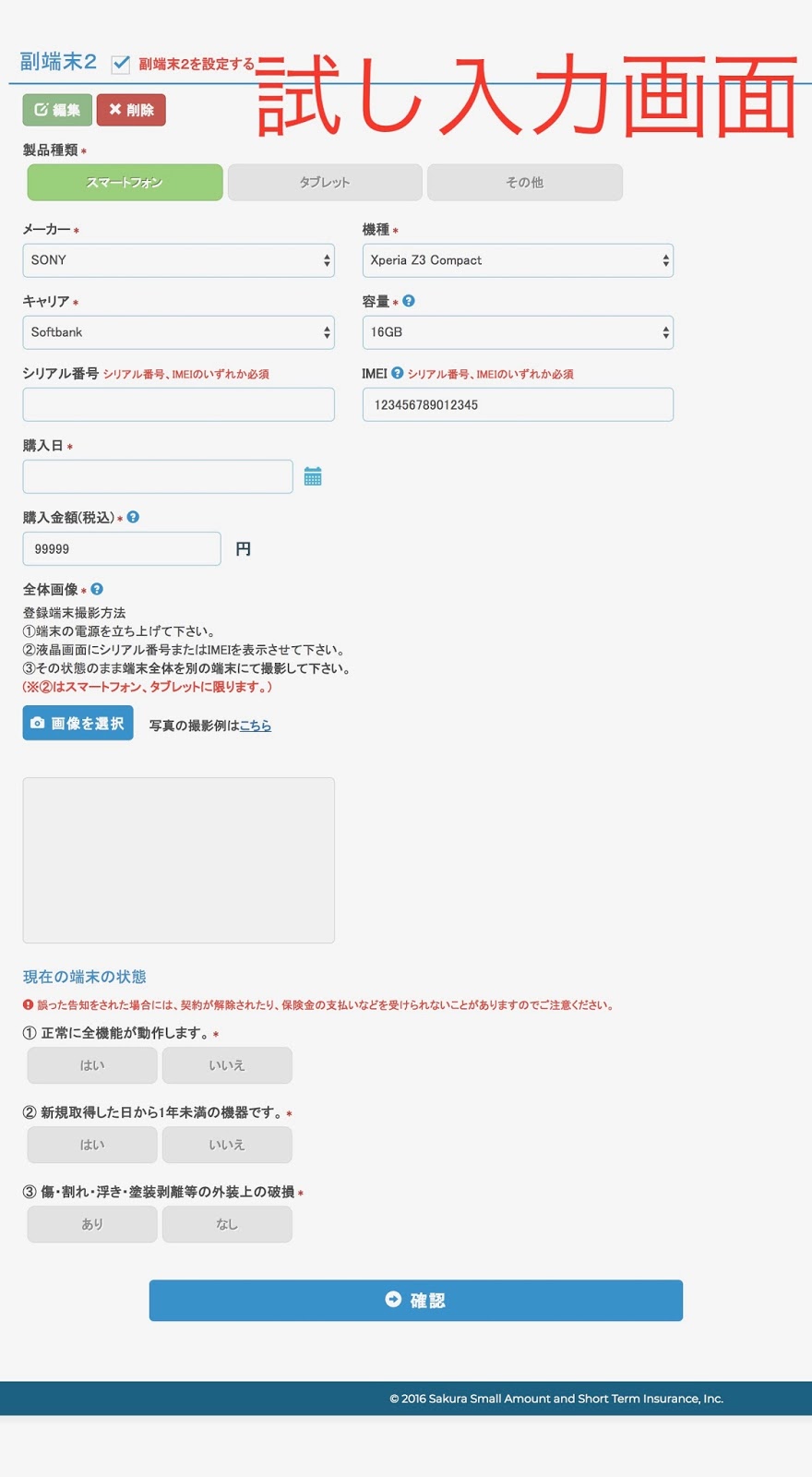Focus the シリアル番号 input field

coord(178,404)
